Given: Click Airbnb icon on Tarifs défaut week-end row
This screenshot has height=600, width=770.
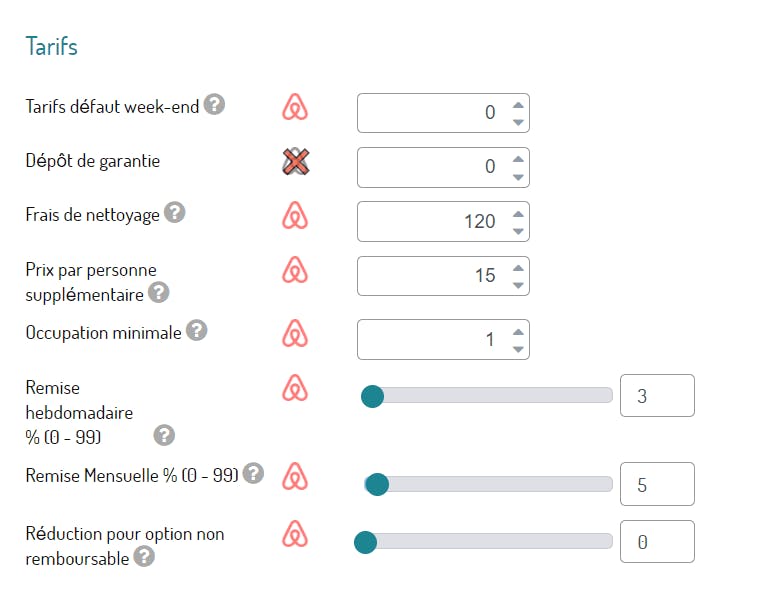Looking at the screenshot, I should pos(295,107).
